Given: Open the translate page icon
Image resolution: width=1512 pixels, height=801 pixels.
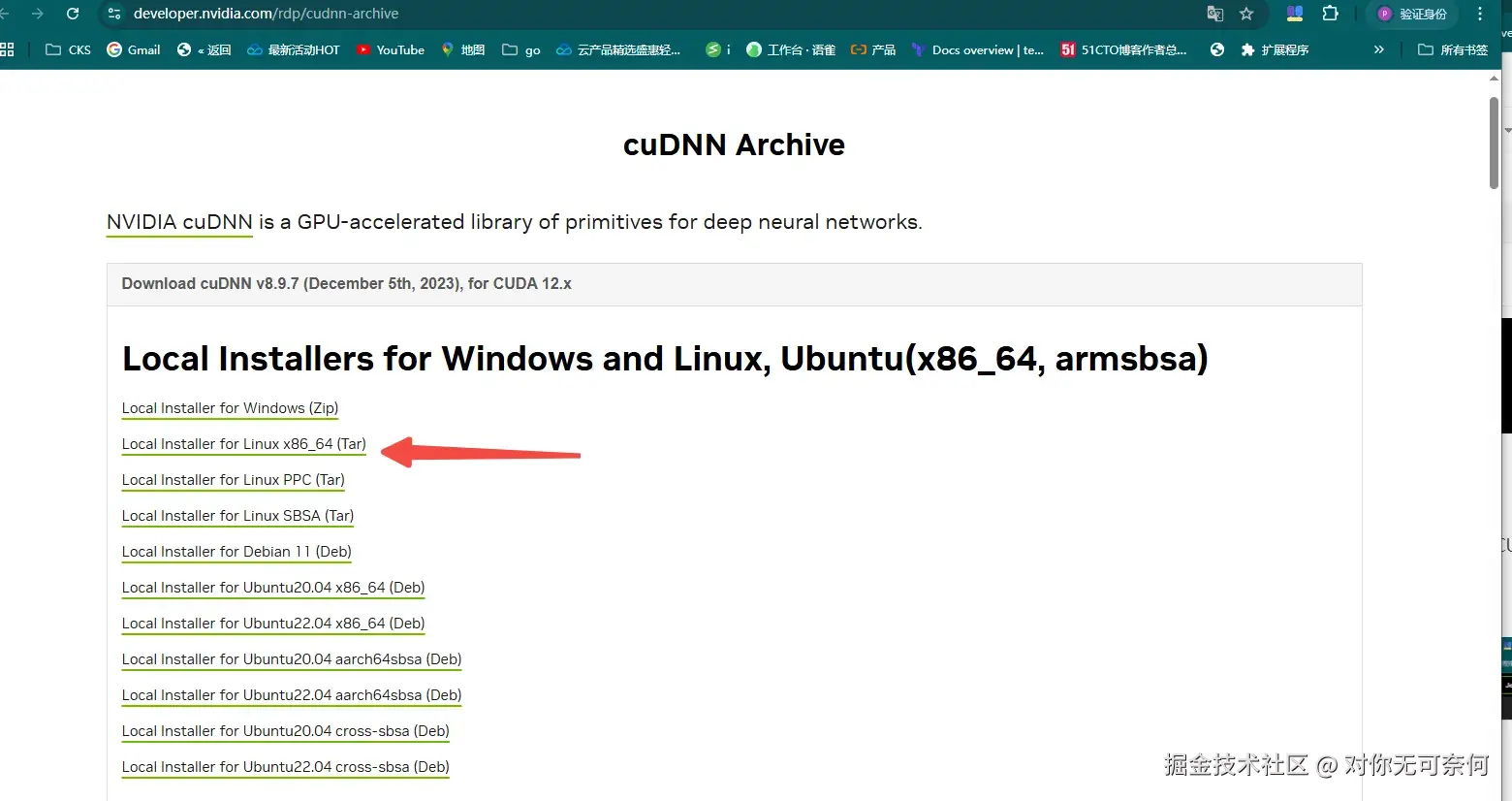Looking at the screenshot, I should tap(1214, 14).
